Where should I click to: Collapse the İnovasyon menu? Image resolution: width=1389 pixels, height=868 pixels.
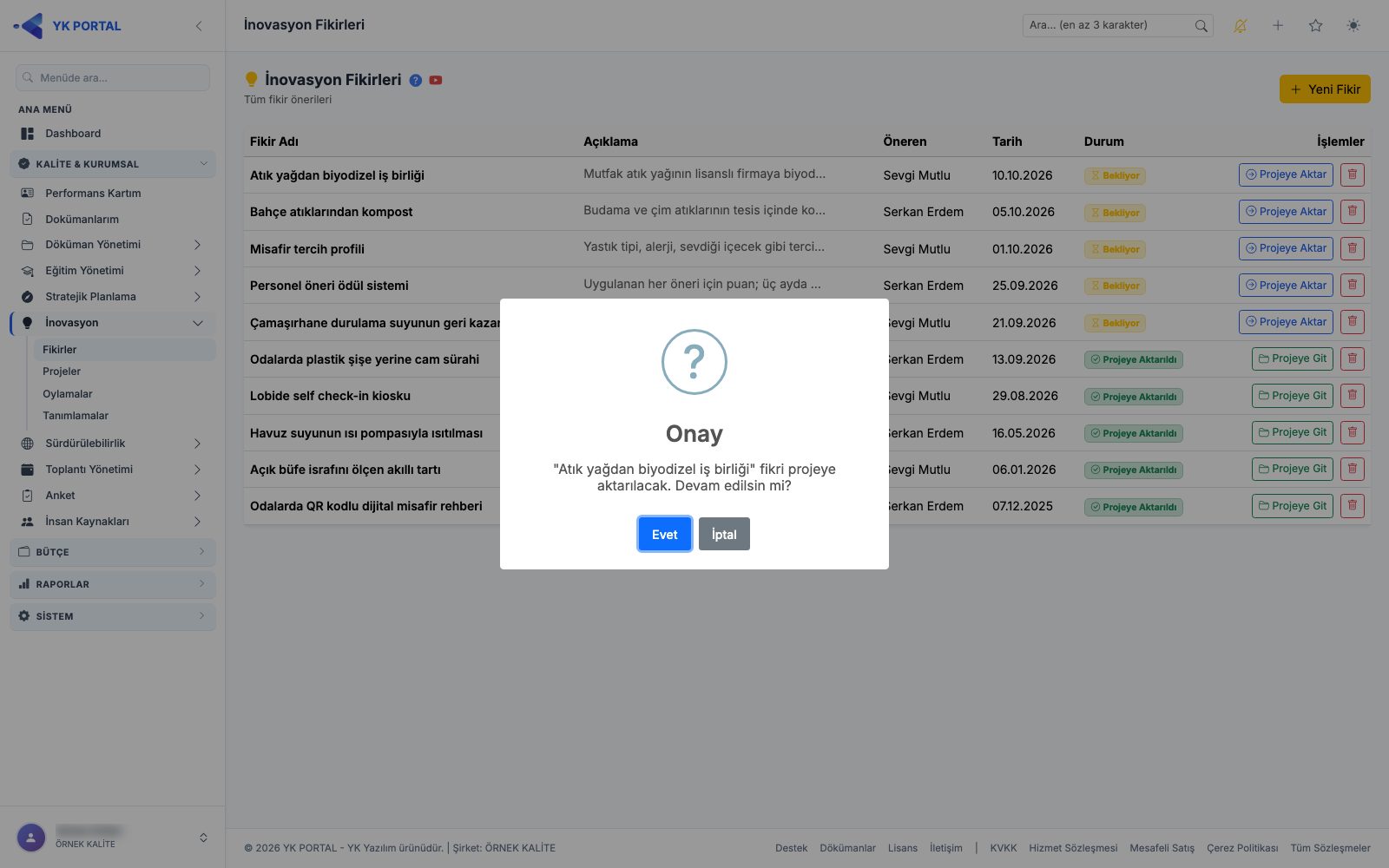[113, 323]
